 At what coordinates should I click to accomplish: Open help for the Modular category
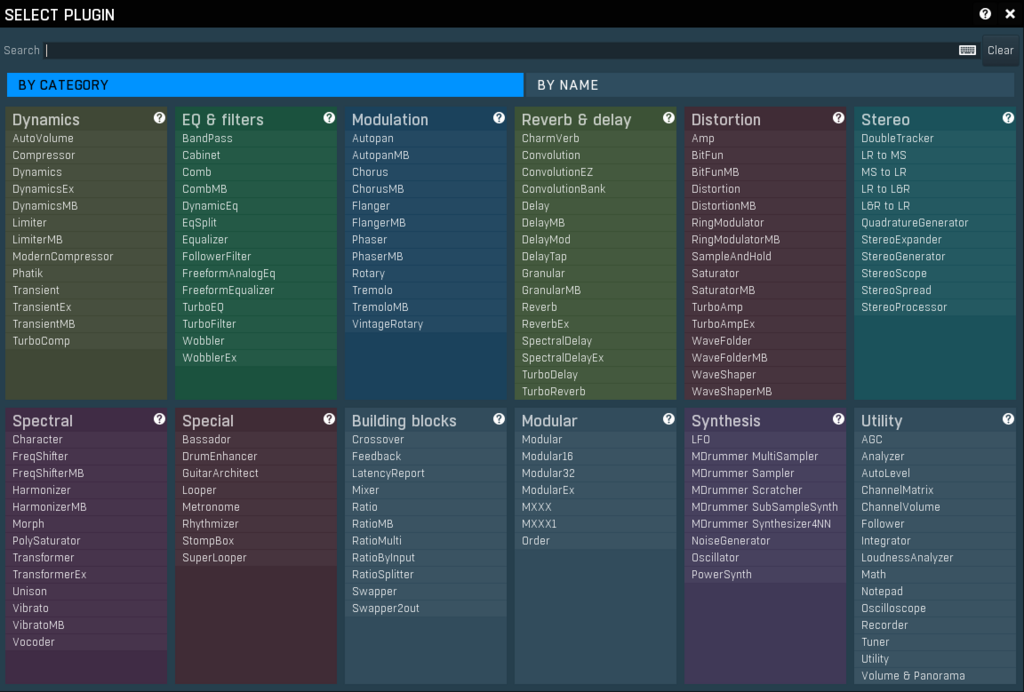click(669, 419)
